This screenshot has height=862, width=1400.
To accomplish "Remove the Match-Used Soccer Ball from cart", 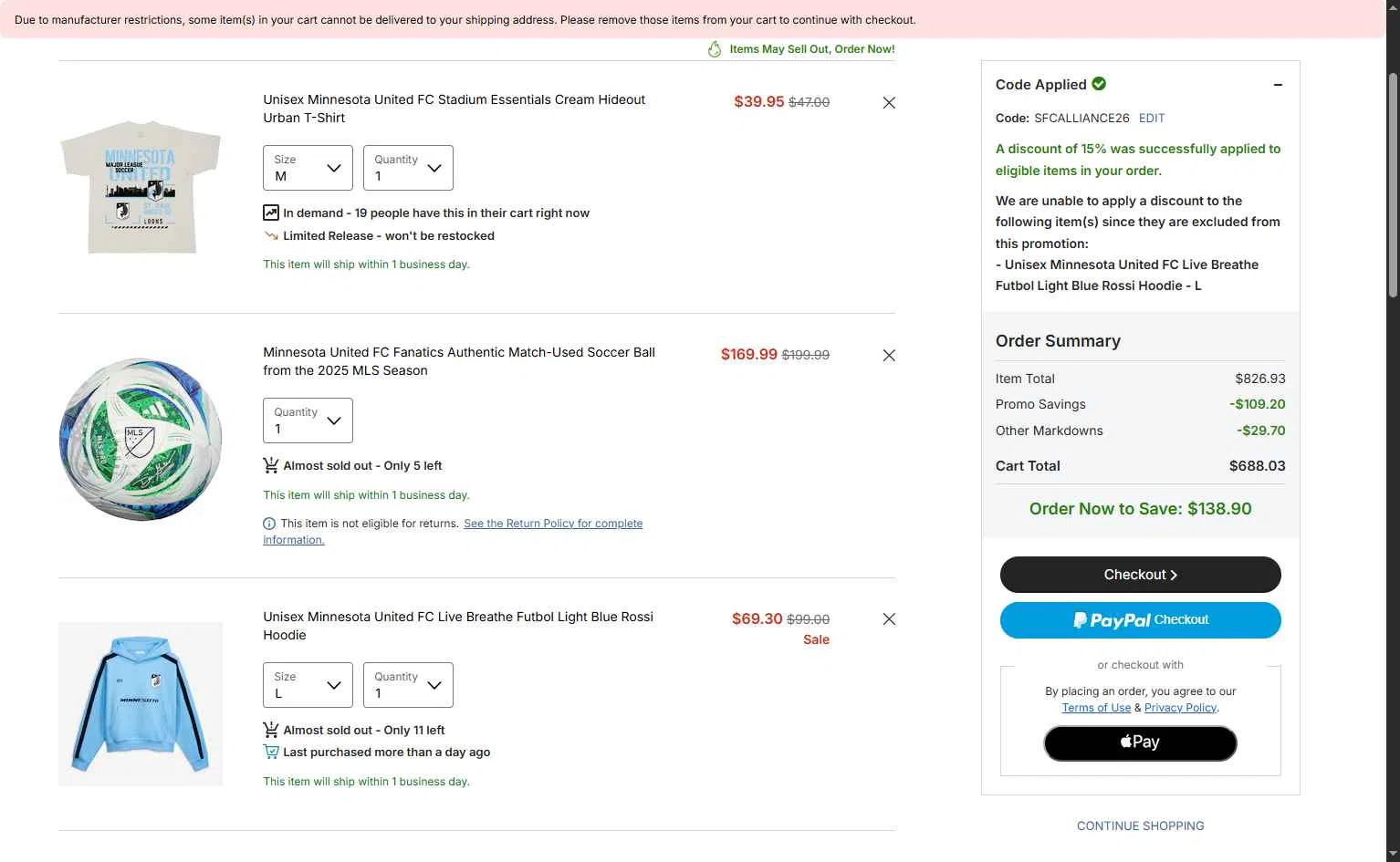I will [x=889, y=356].
